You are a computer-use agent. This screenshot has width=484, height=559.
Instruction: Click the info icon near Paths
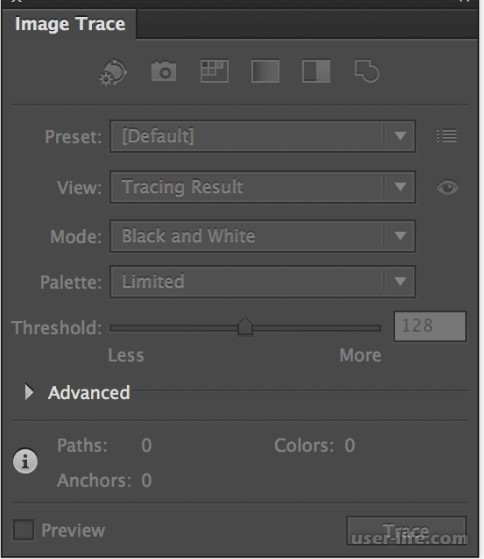[x=25, y=461]
